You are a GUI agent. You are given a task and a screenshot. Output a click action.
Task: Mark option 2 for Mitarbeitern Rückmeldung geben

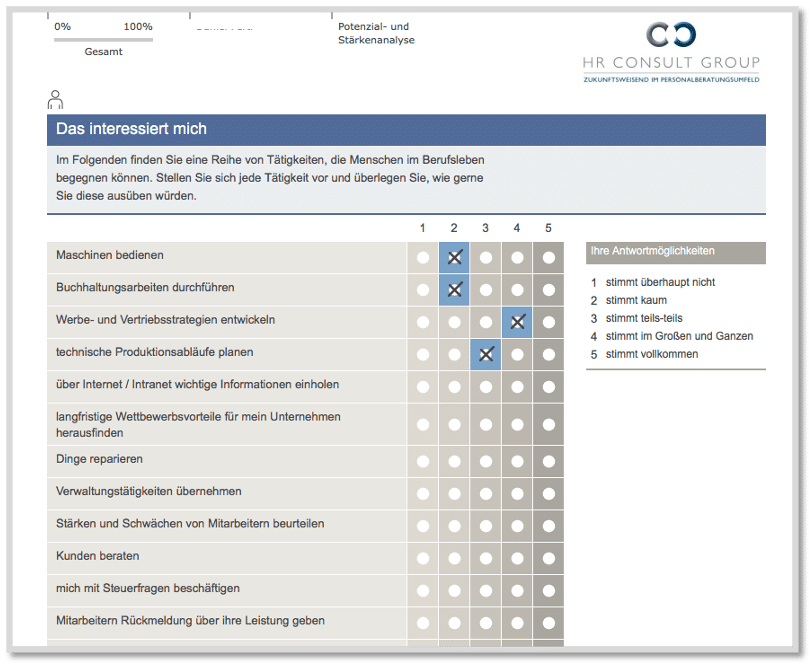[x=454, y=623]
